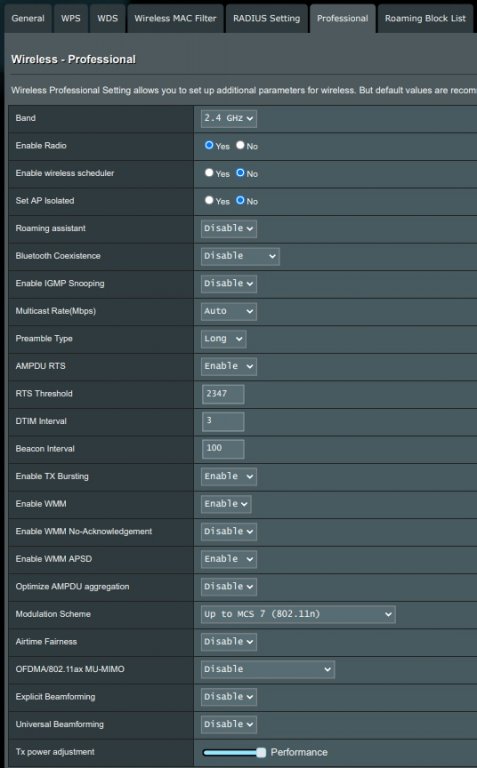The width and height of the screenshot is (477, 768).
Task: Open the Explicit Beamforming dropdown
Action: pyautogui.click(x=229, y=697)
